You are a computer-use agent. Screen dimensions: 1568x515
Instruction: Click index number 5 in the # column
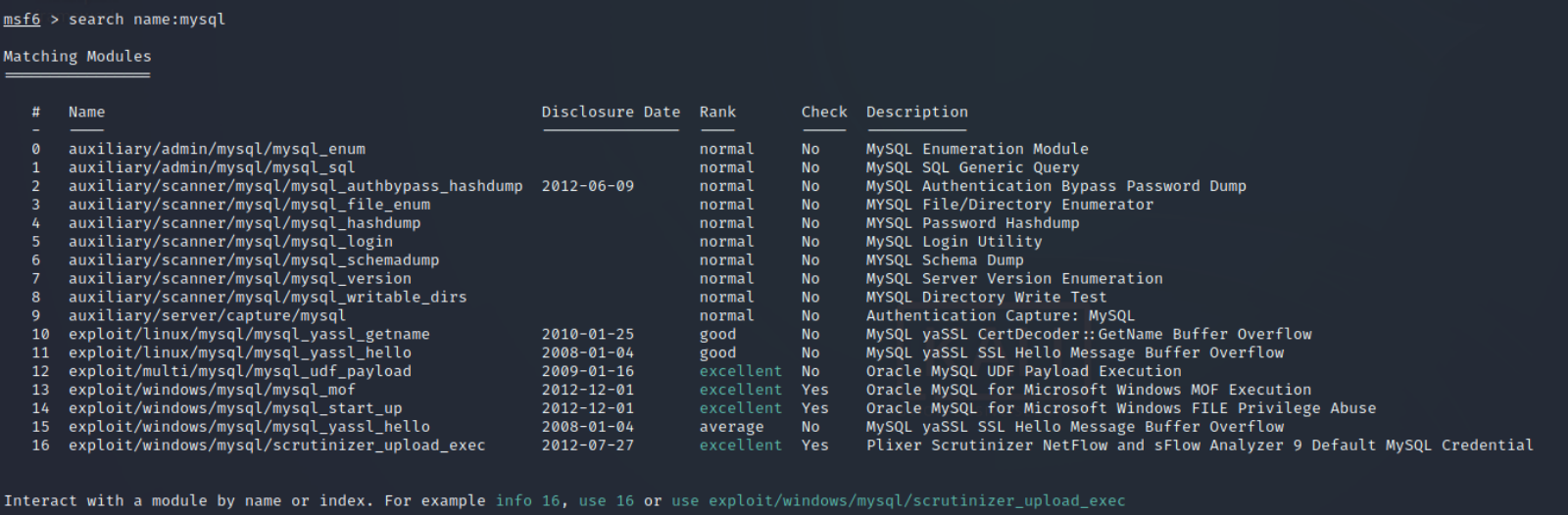36,243
